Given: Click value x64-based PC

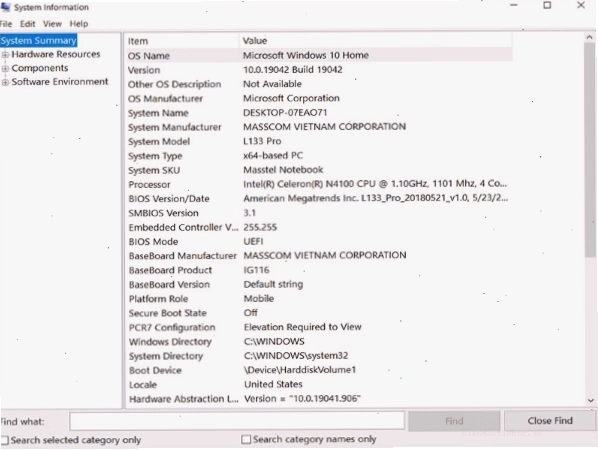Looking at the screenshot, I should click(273, 155).
